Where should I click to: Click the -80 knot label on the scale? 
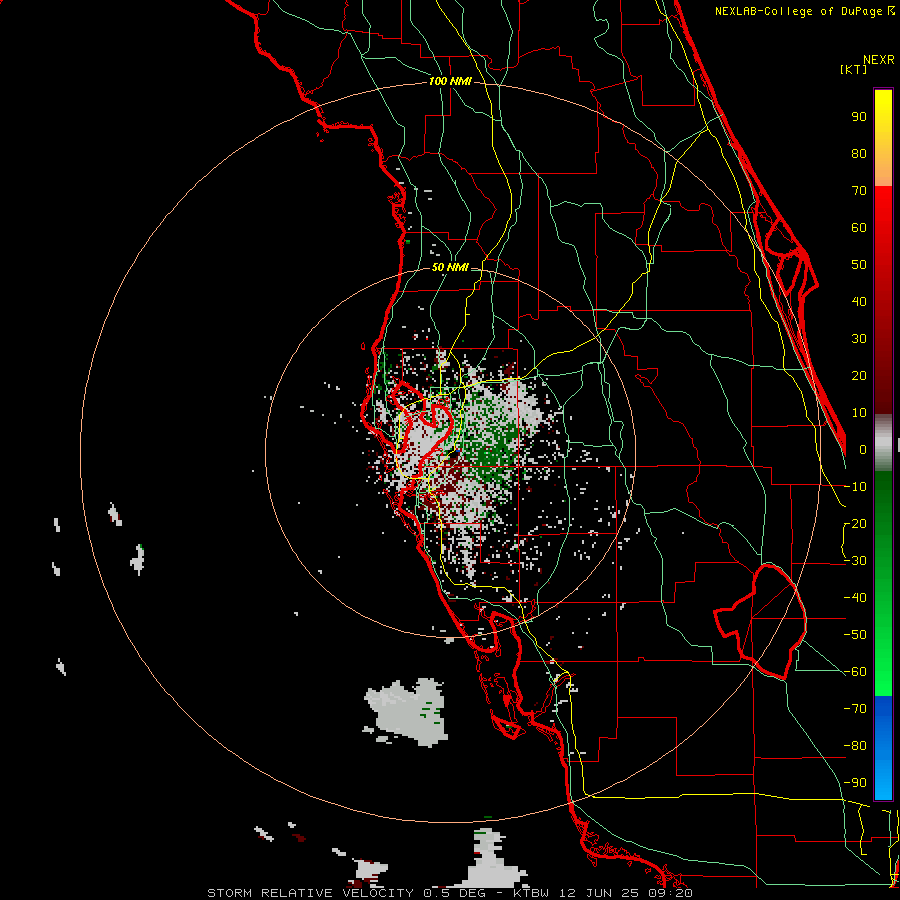(x=855, y=746)
